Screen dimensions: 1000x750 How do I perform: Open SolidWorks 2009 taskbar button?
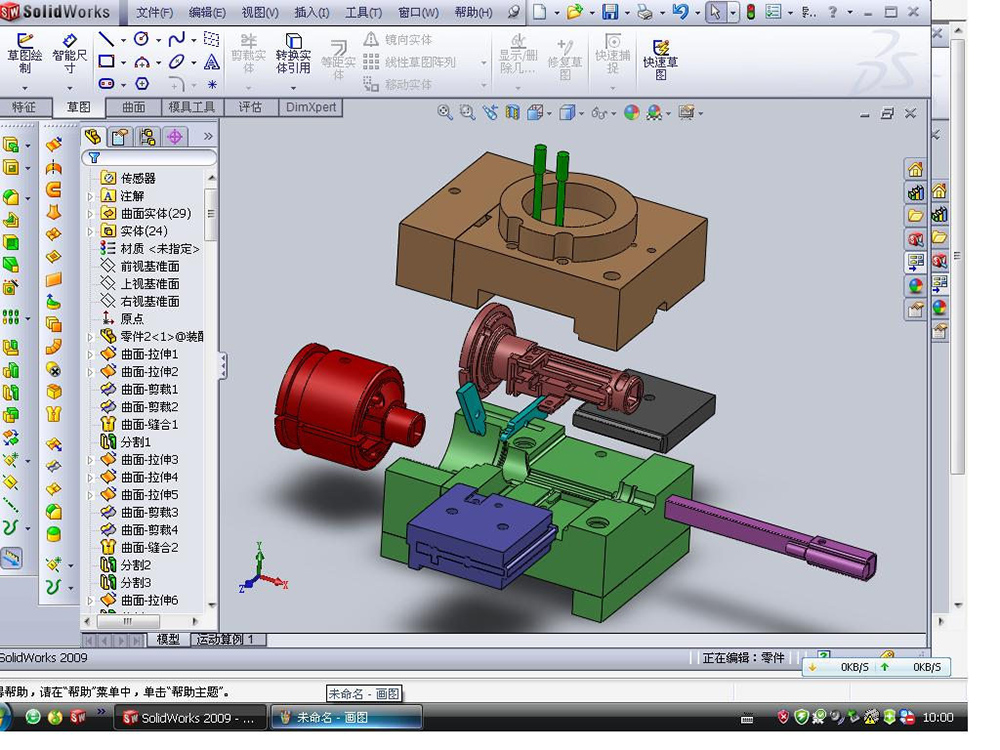pyautogui.click(x=191, y=718)
